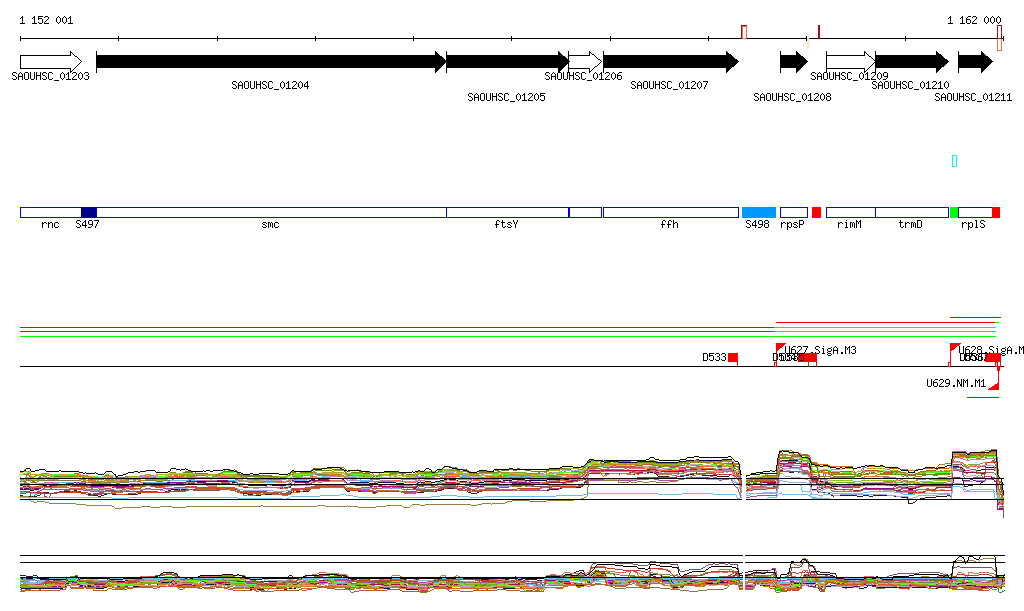The height and width of the screenshot is (611, 1024).
Task: Click the 1 152 001 start coordinate
Action: coord(46,20)
